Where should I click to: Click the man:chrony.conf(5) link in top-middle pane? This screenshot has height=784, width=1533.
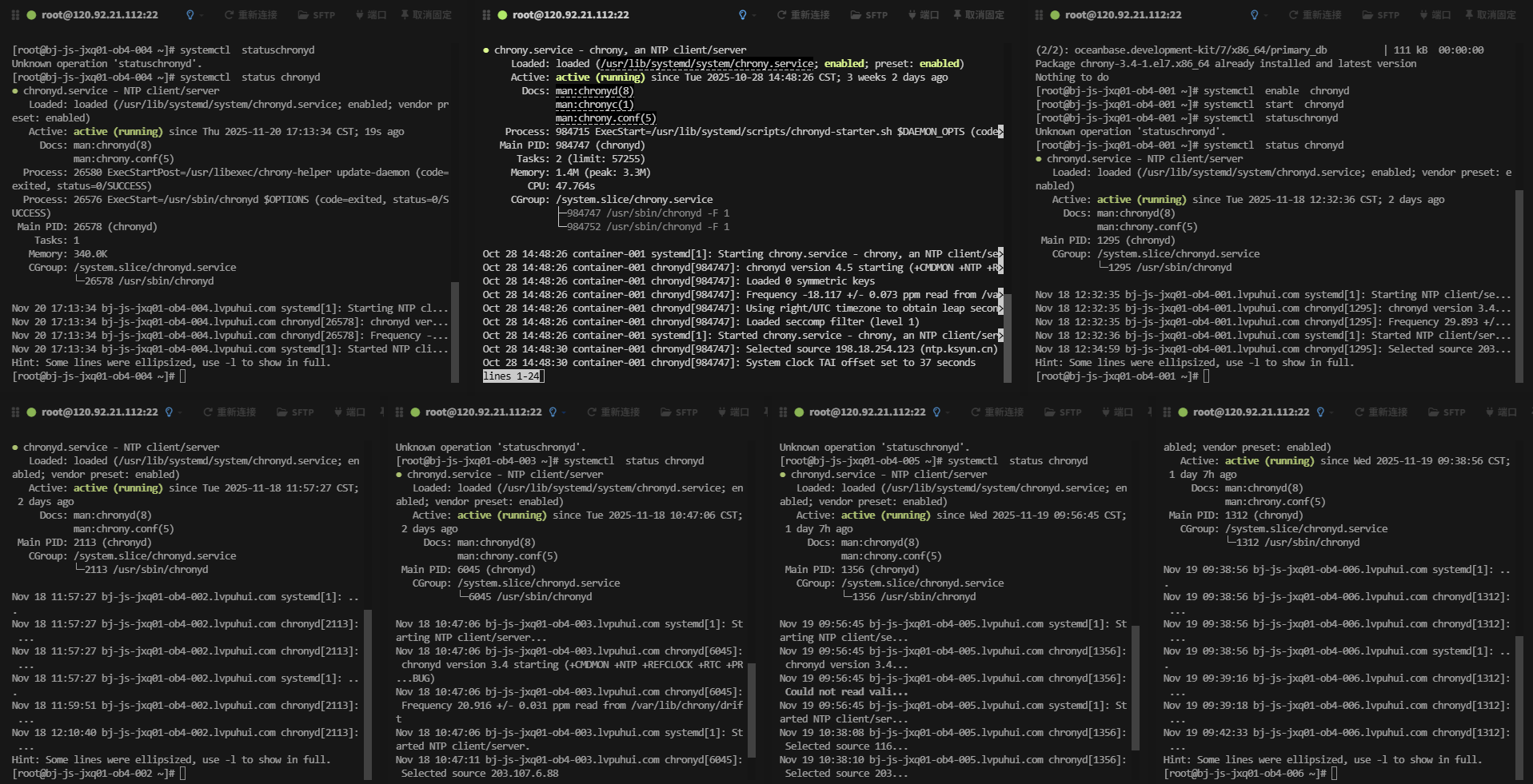tap(605, 118)
